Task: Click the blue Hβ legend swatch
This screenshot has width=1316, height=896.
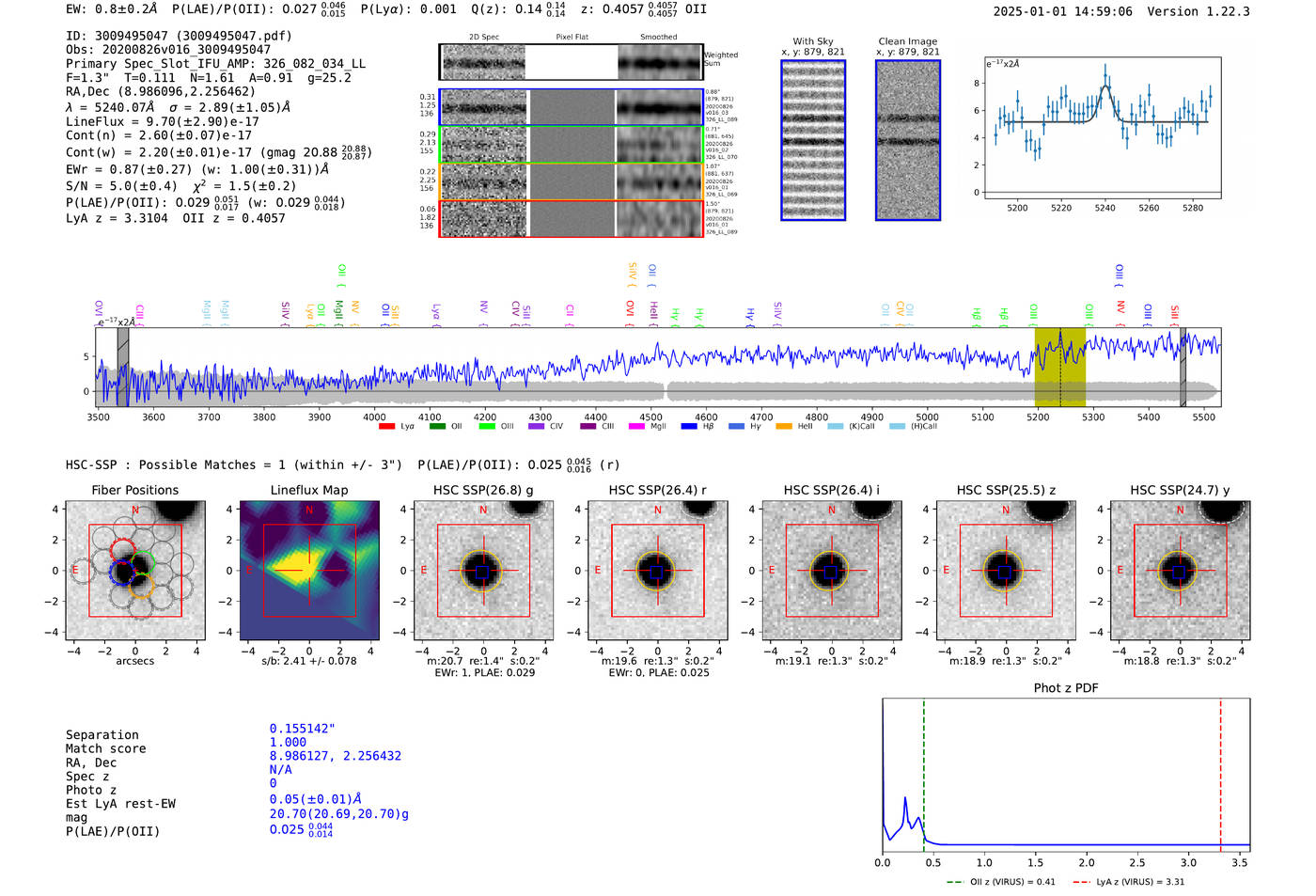Action: (689, 427)
